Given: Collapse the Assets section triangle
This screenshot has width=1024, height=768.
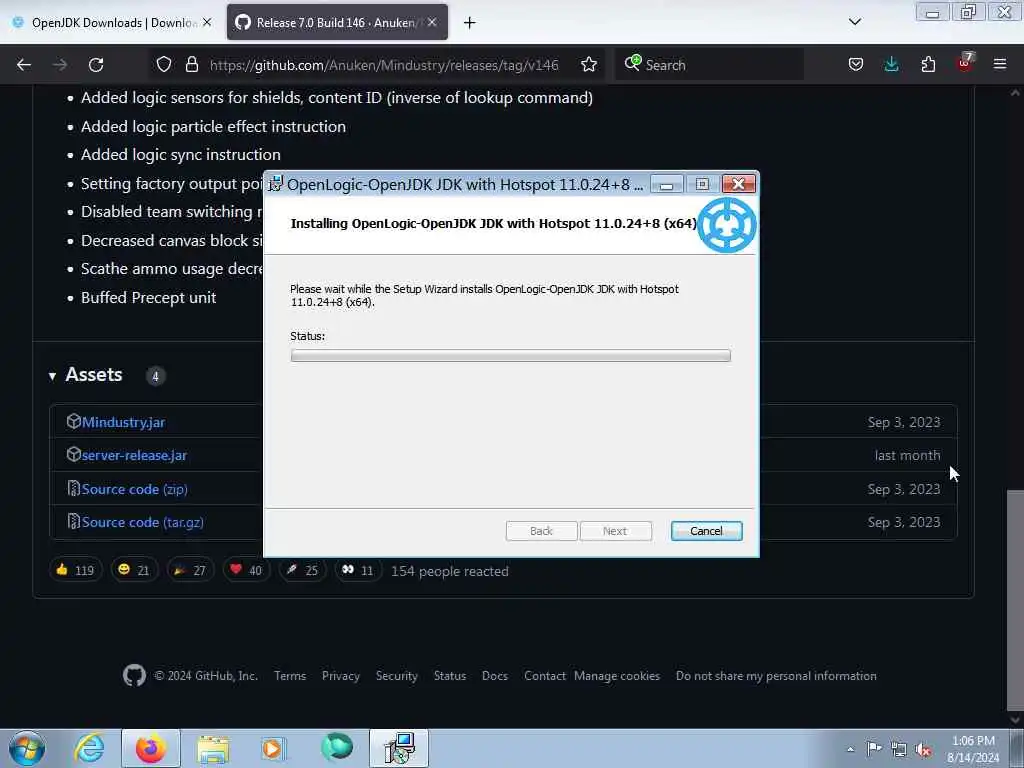Looking at the screenshot, I should [x=52, y=376].
